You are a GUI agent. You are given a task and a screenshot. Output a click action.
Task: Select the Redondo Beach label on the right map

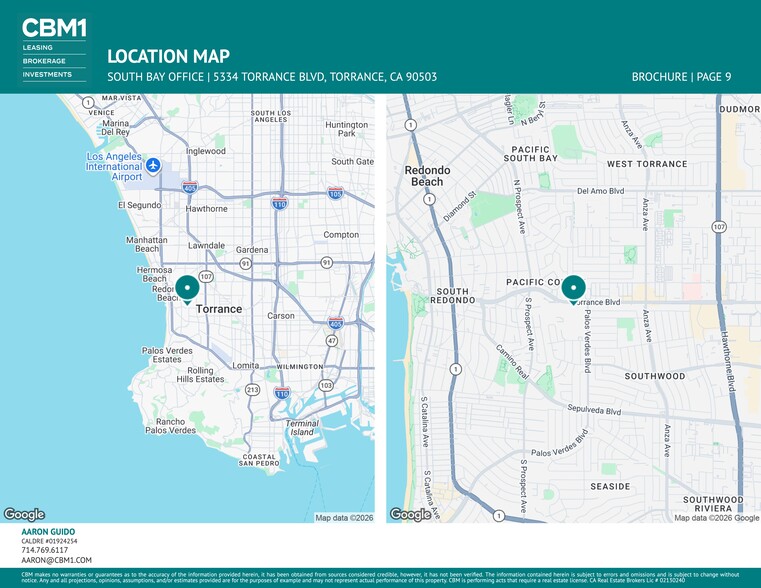[427, 176]
